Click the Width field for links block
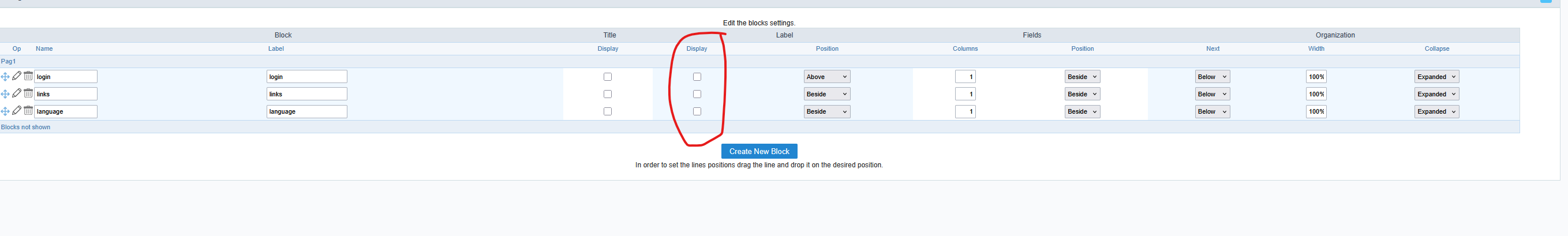The height and width of the screenshot is (236, 1568). click(1316, 94)
